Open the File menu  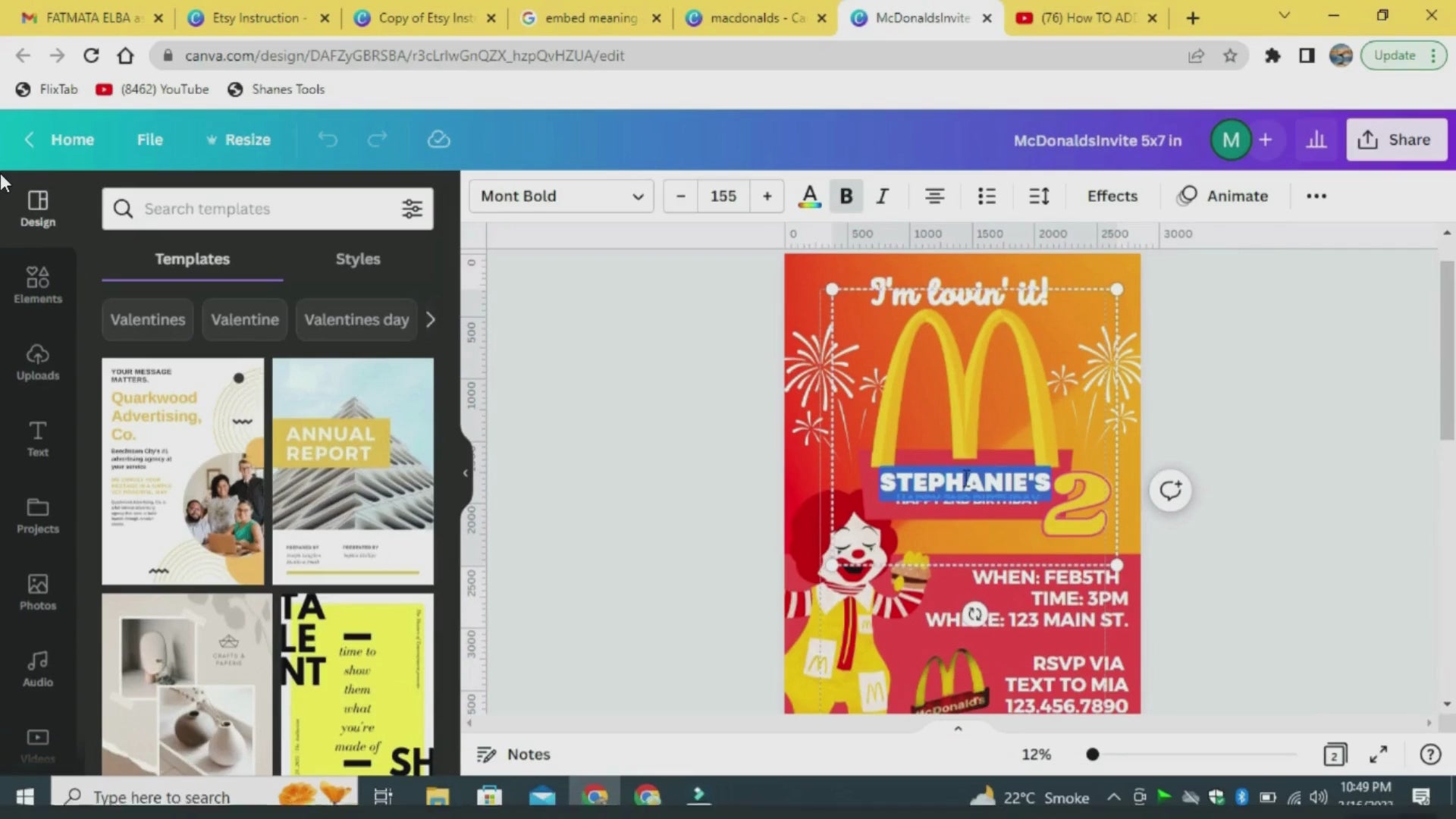point(149,140)
